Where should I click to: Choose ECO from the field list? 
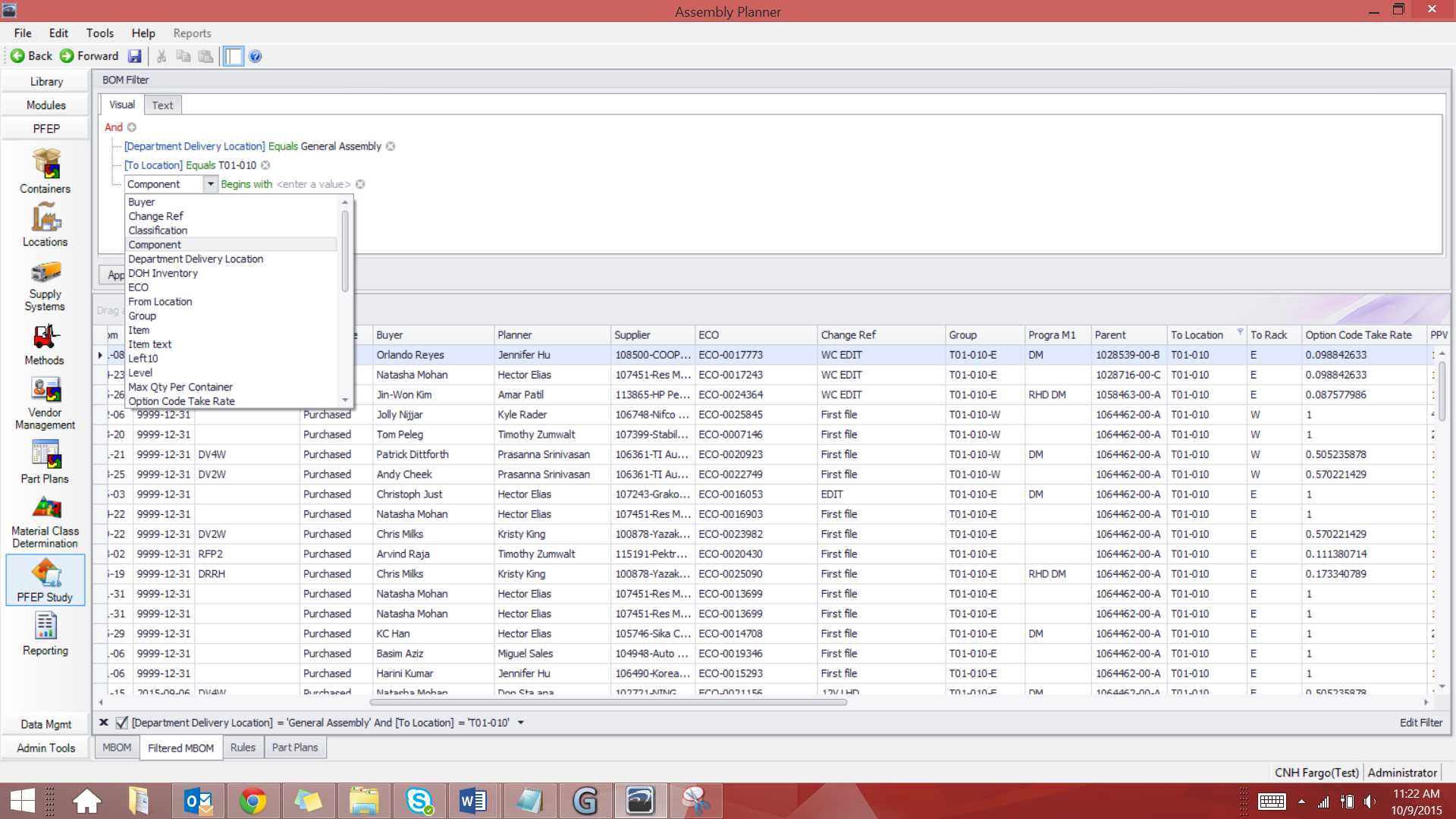231,287
